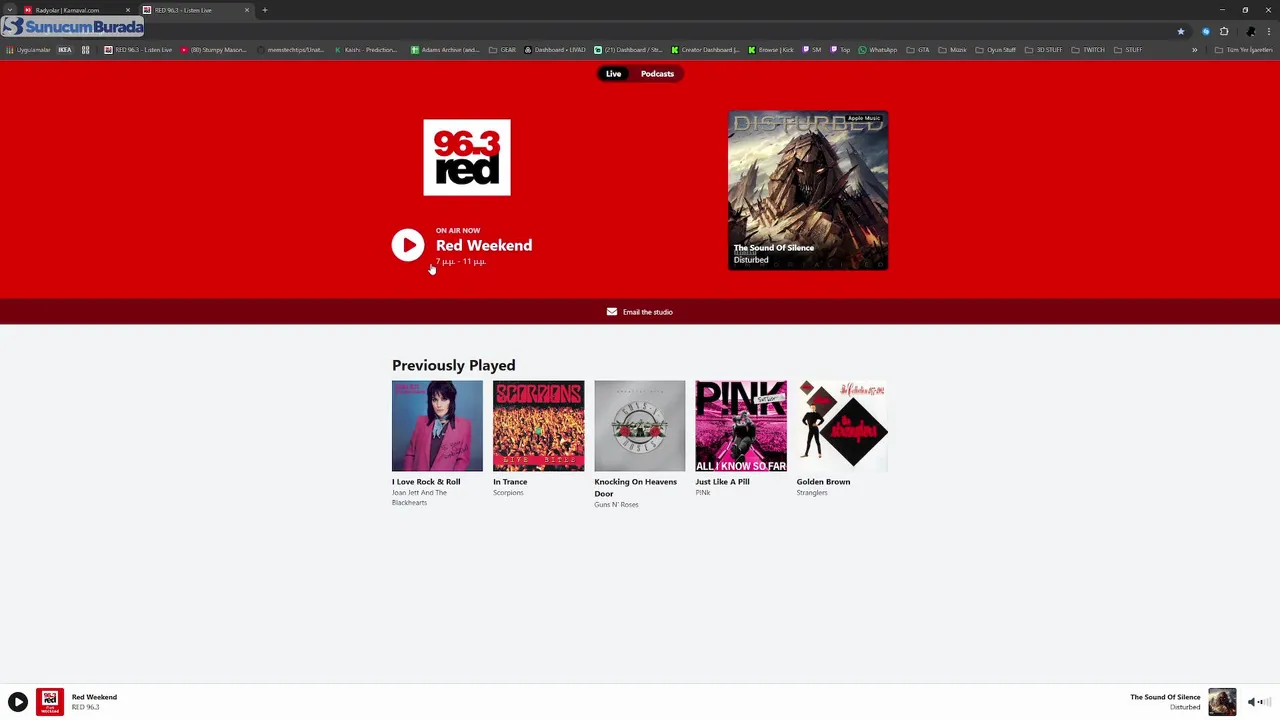
Task: Mute audio with the speaker icon
Action: pyautogui.click(x=1251, y=702)
